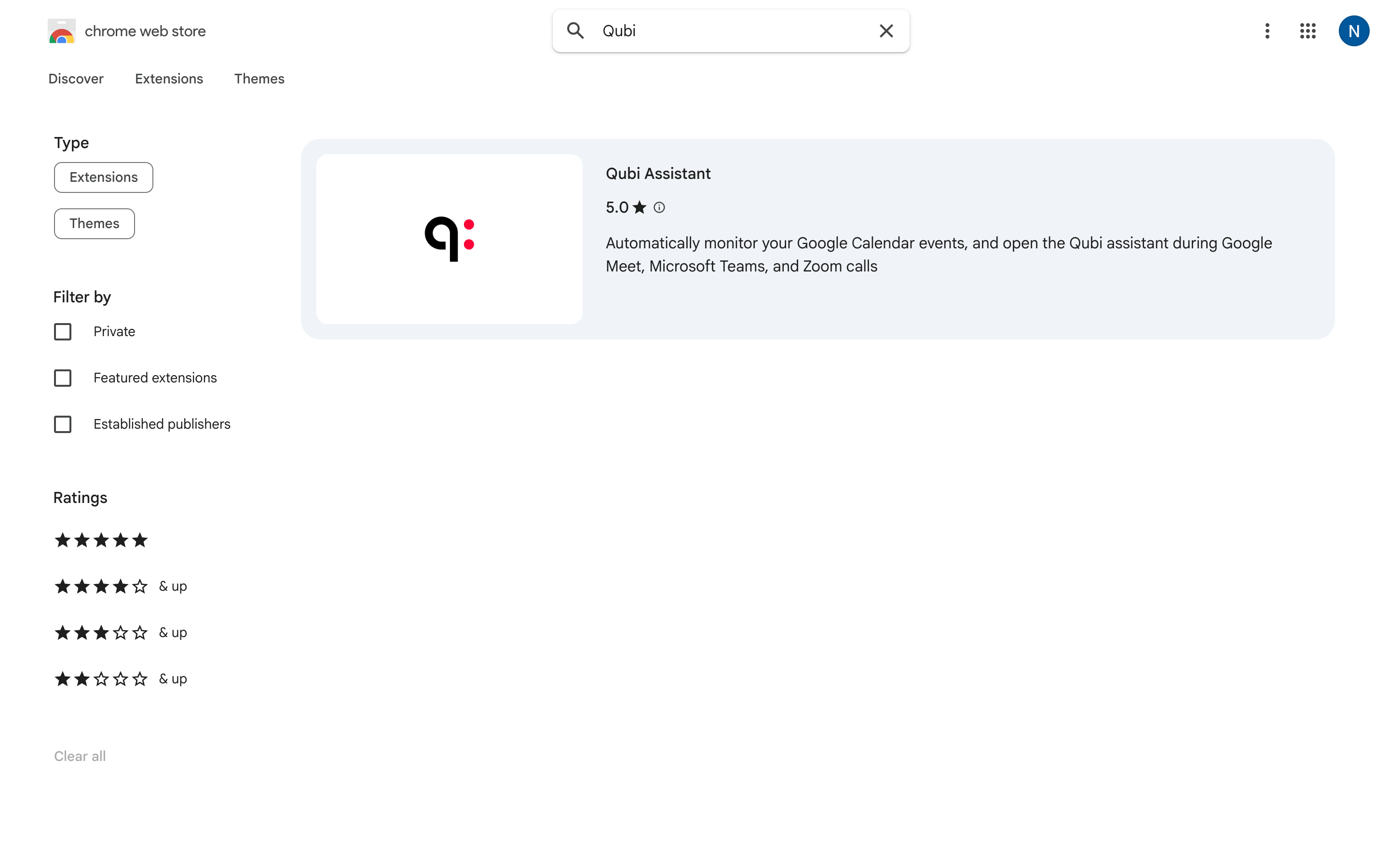The width and height of the screenshot is (1389, 868).
Task: Check the Private filter checkbox
Action: (x=63, y=332)
